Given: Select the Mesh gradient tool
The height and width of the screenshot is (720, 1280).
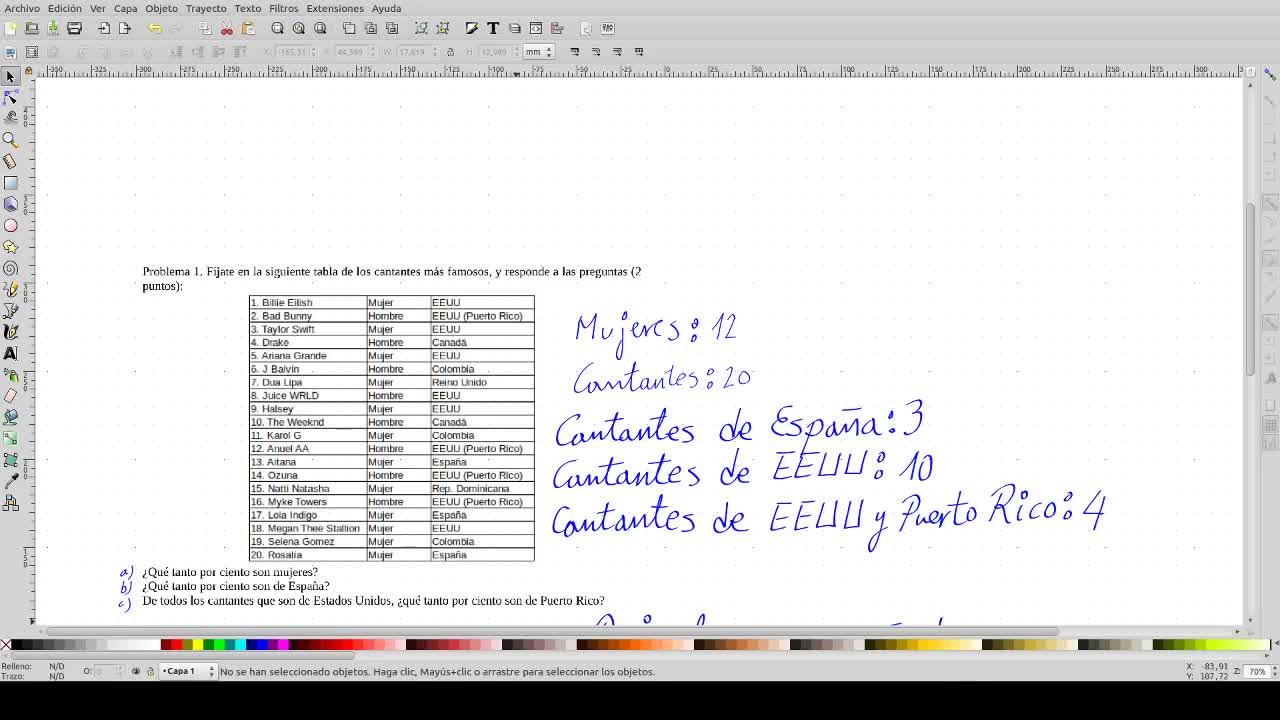Looking at the screenshot, I should pos(11,460).
